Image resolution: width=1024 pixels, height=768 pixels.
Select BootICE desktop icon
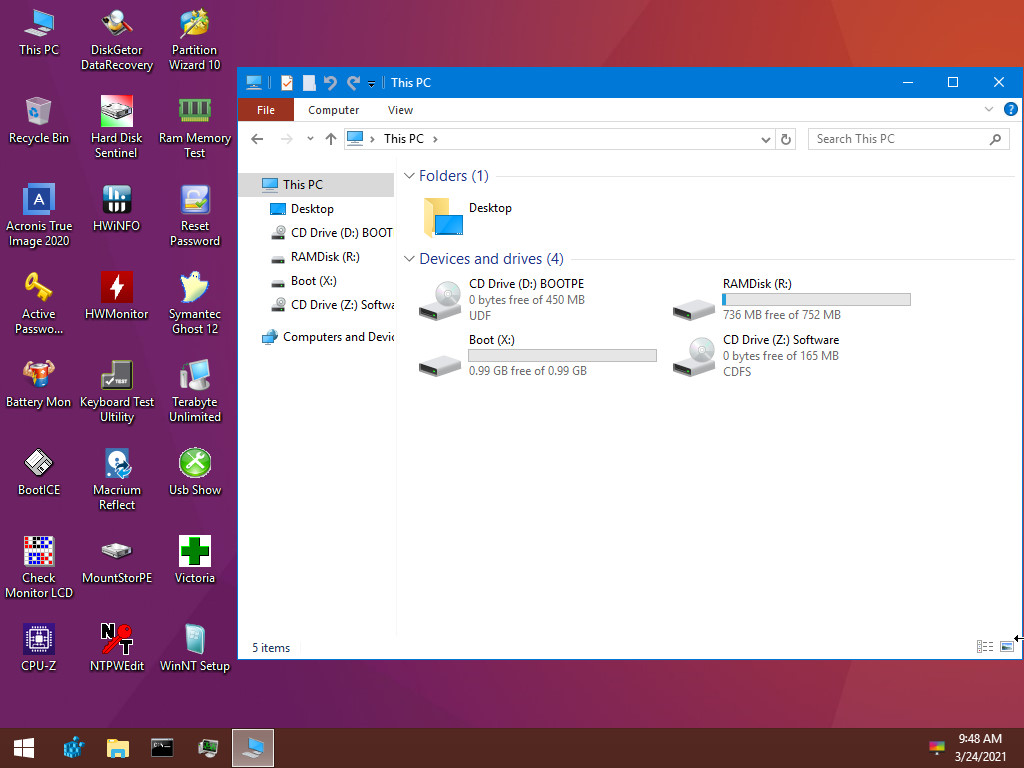pos(39,472)
